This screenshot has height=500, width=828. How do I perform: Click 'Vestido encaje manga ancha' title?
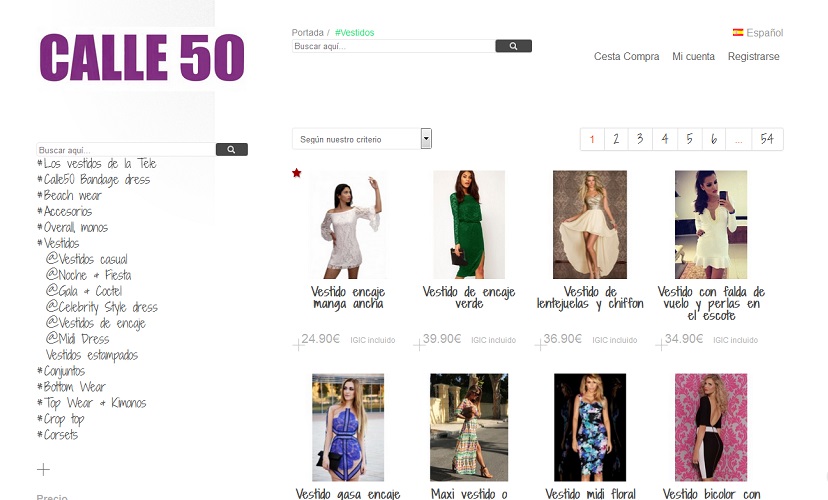[x=348, y=298]
